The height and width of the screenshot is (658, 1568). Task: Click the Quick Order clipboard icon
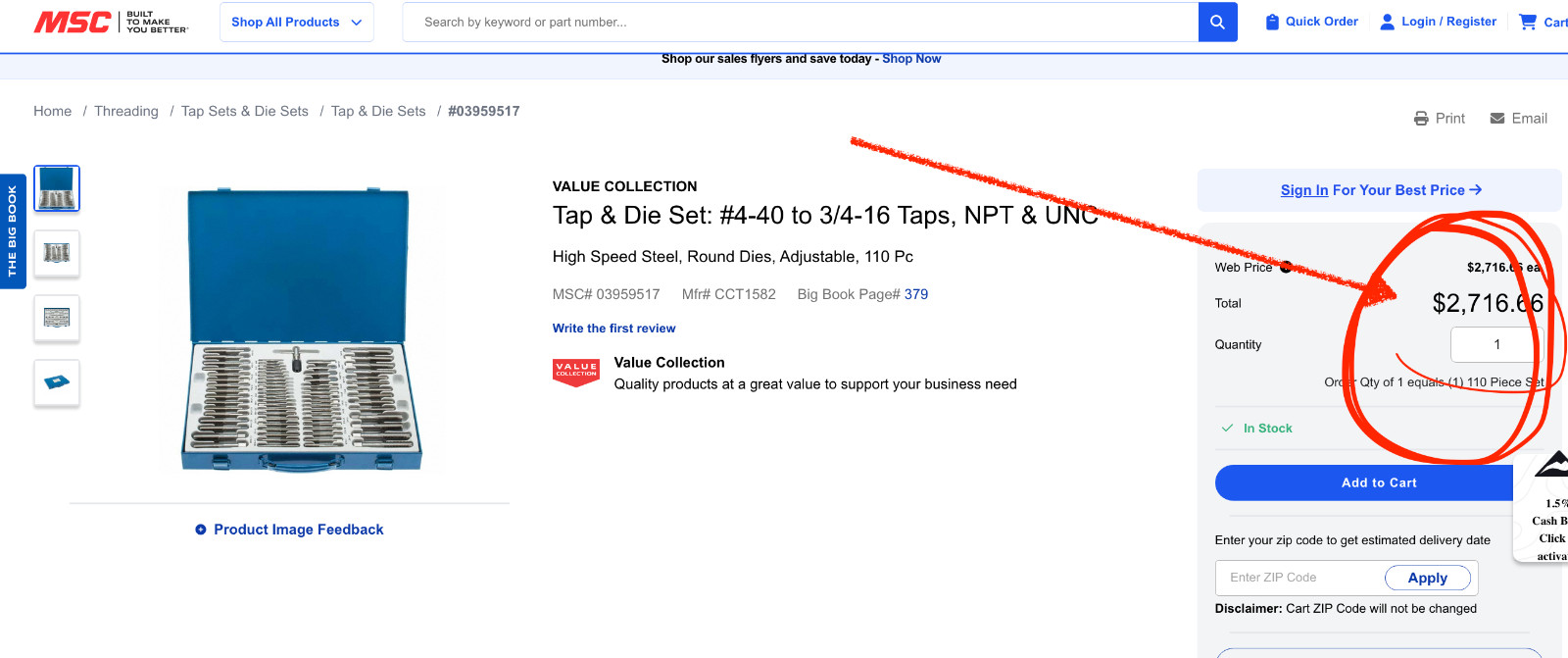[1272, 22]
